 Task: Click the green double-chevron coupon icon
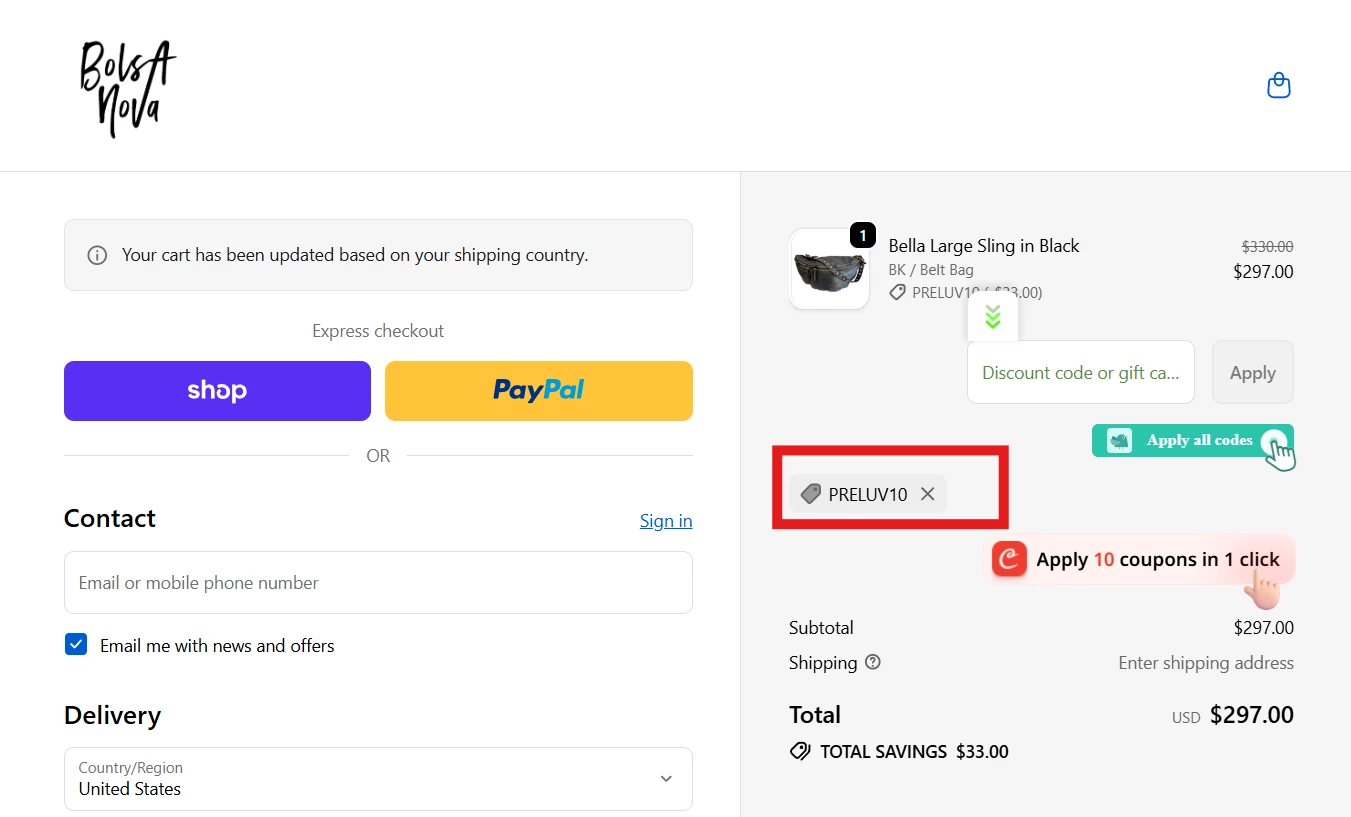click(992, 317)
